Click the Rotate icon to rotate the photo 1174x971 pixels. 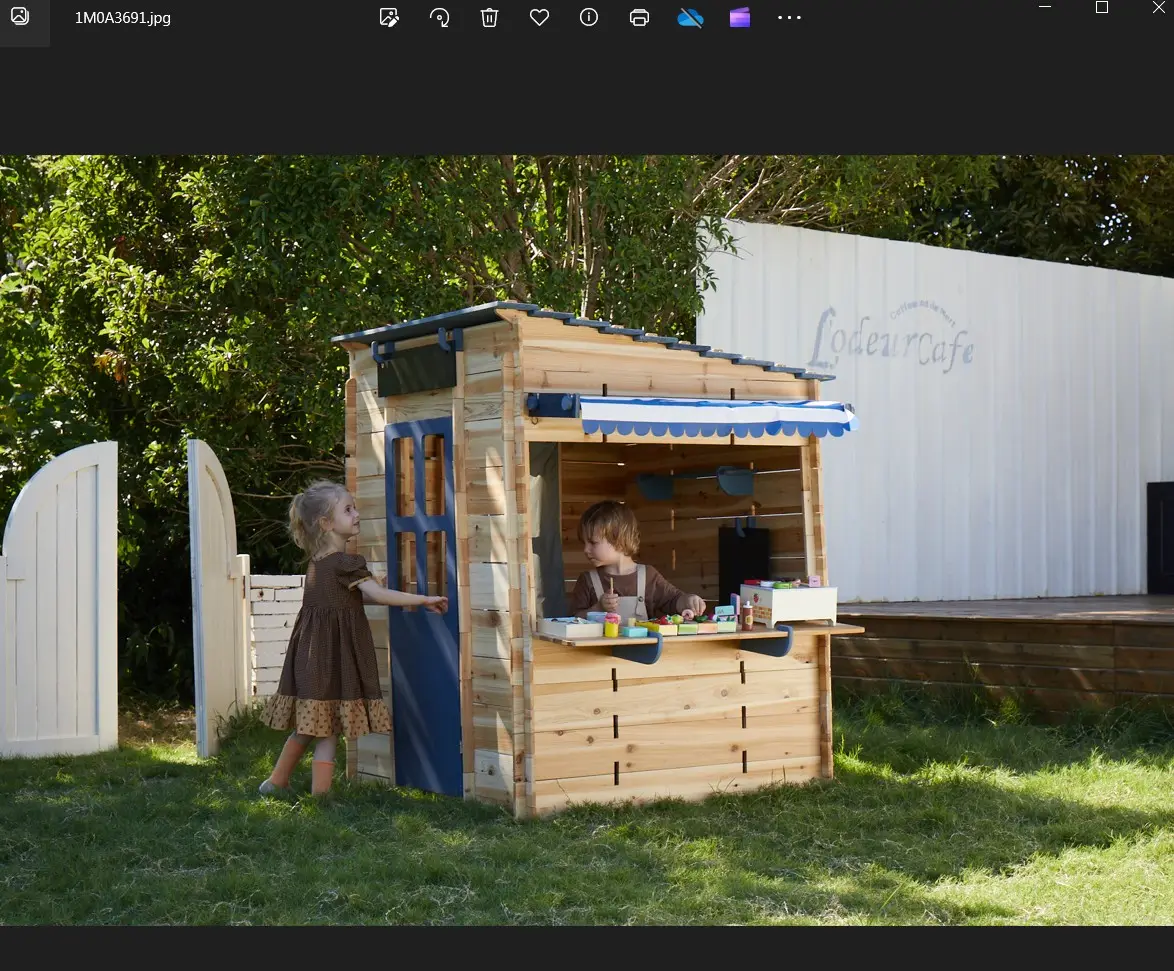[x=439, y=17]
